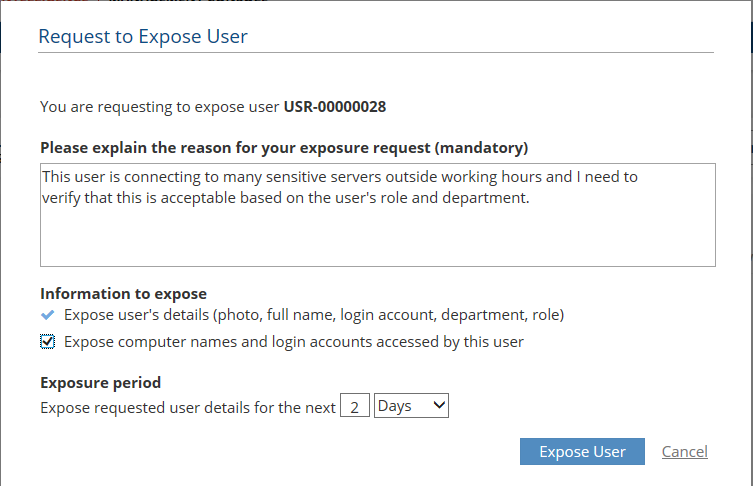Toggle the Expose computer names checkbox
The image size is (753, 486).
(48, 342)
